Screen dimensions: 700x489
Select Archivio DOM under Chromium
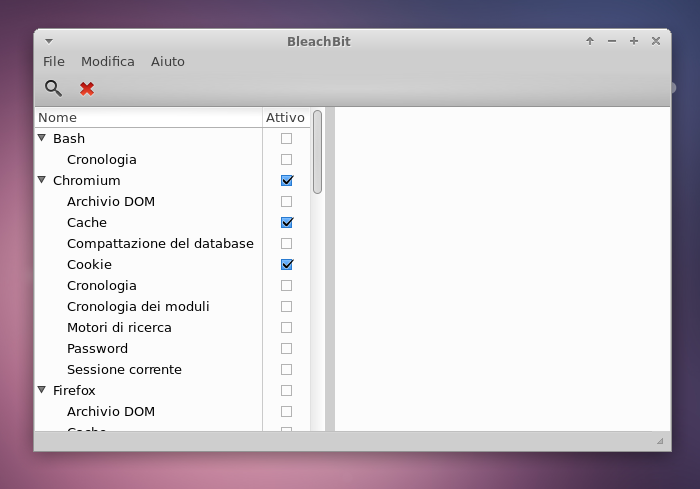111,201
